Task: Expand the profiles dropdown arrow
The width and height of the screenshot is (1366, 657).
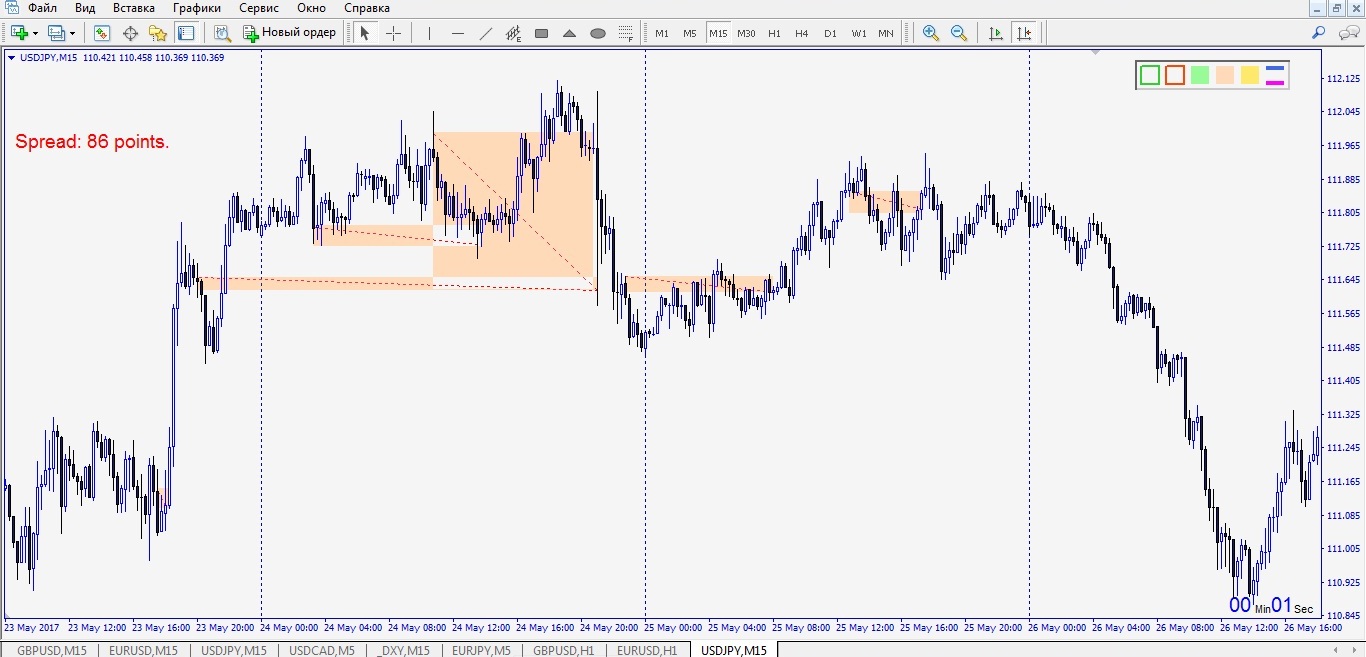Action: (72, 33)
